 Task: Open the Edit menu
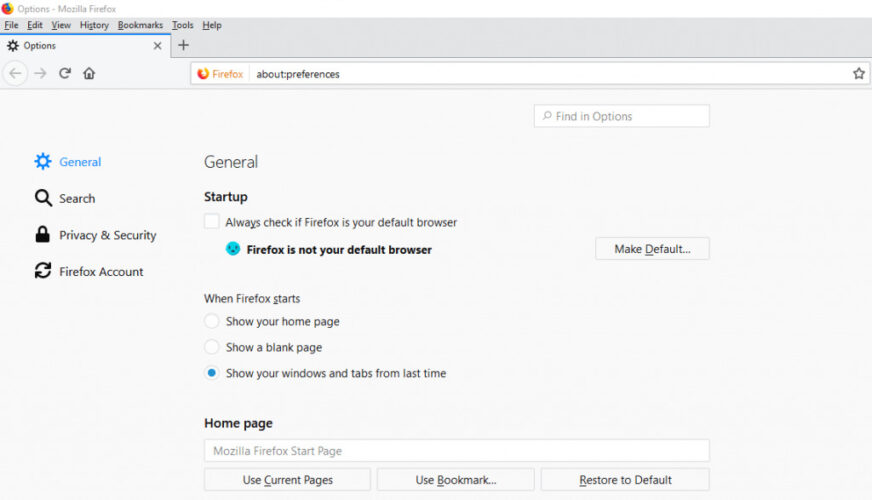[x=34, y=25]
